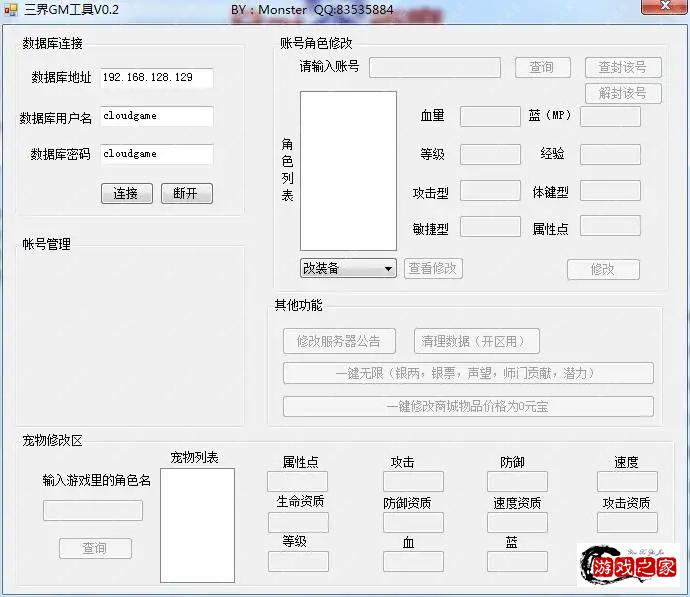The image size is (690, 597).
Task: Click the 攻击资质 input field
Action: click(628, 522)
